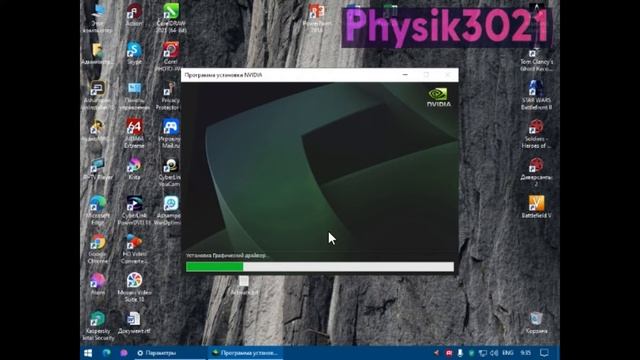Open Edge browser from the taskbar
The width and height of the screenshot is (640, 360).
tap(107, 353)
